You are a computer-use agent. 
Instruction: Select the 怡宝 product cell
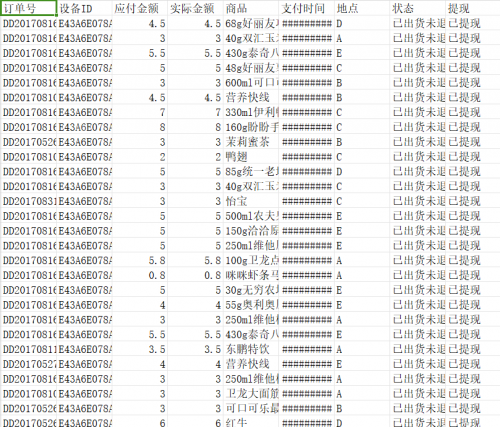251,201
